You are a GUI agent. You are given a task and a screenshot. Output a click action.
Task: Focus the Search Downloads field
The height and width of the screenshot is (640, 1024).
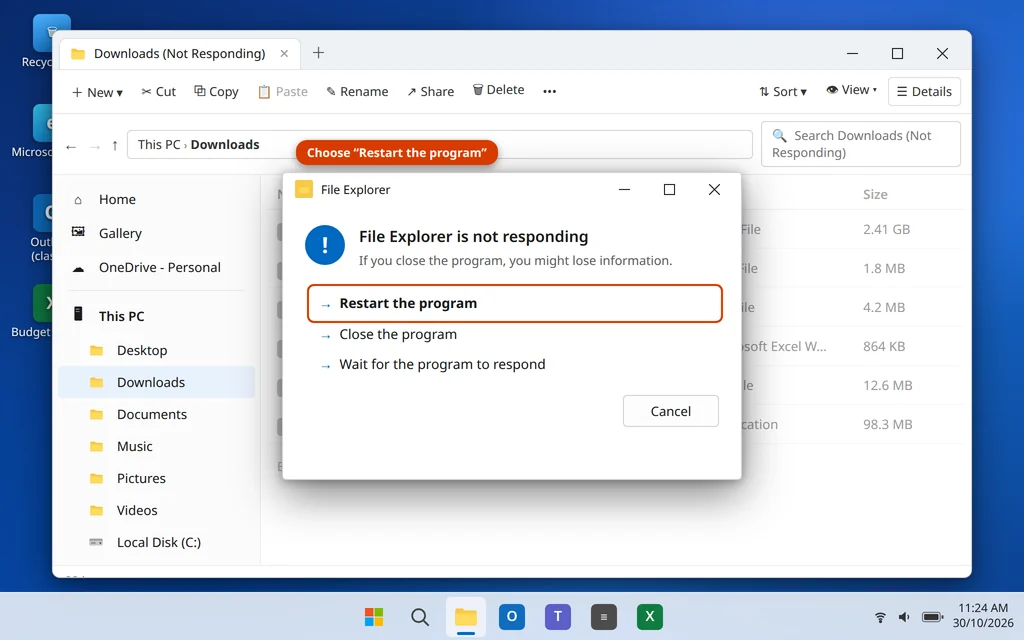click(860, 144)
